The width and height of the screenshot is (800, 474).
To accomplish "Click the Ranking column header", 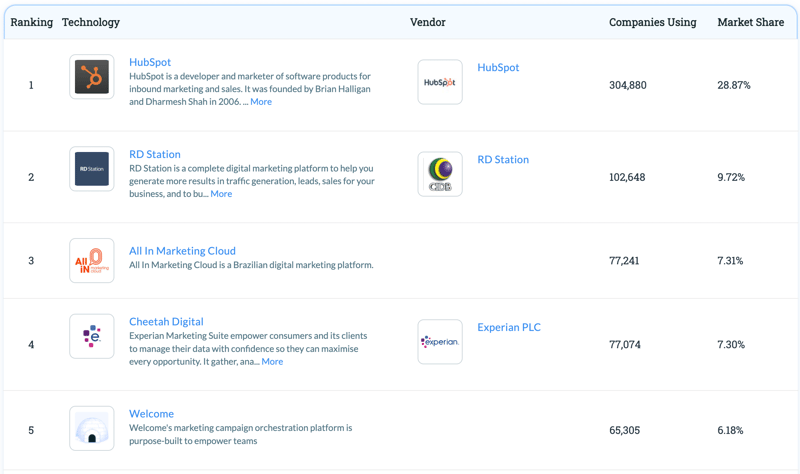I will (x=32, y=22).
